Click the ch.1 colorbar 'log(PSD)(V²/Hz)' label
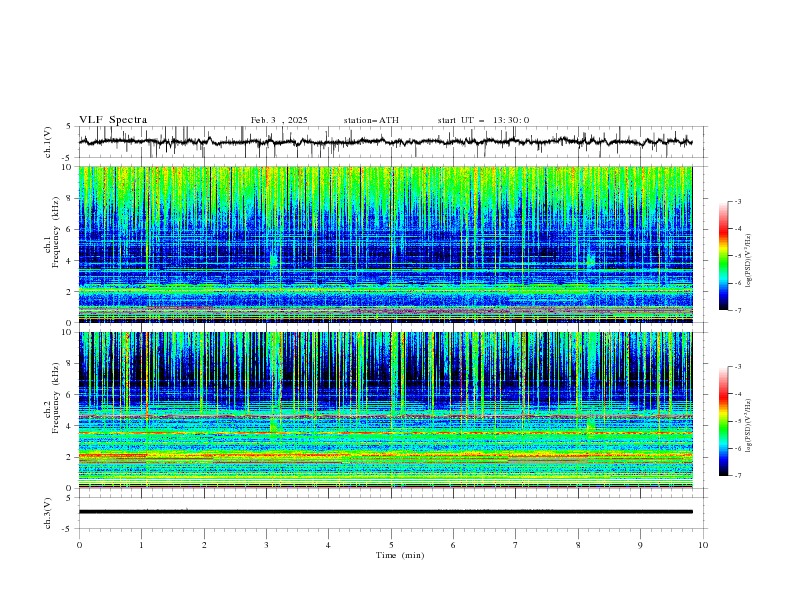This screenshot has width=792, height=612. tap(748, 261)
